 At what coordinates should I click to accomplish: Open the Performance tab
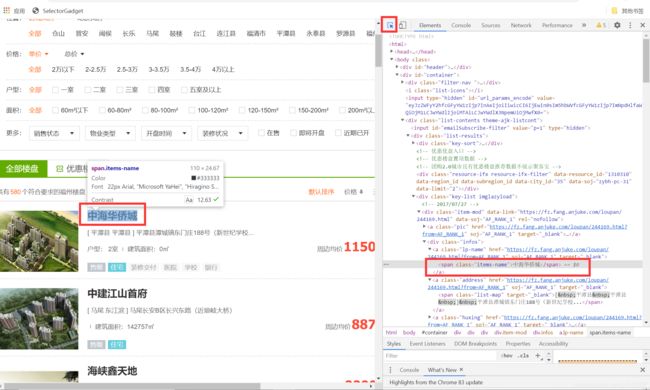click(x=557, y=25)
